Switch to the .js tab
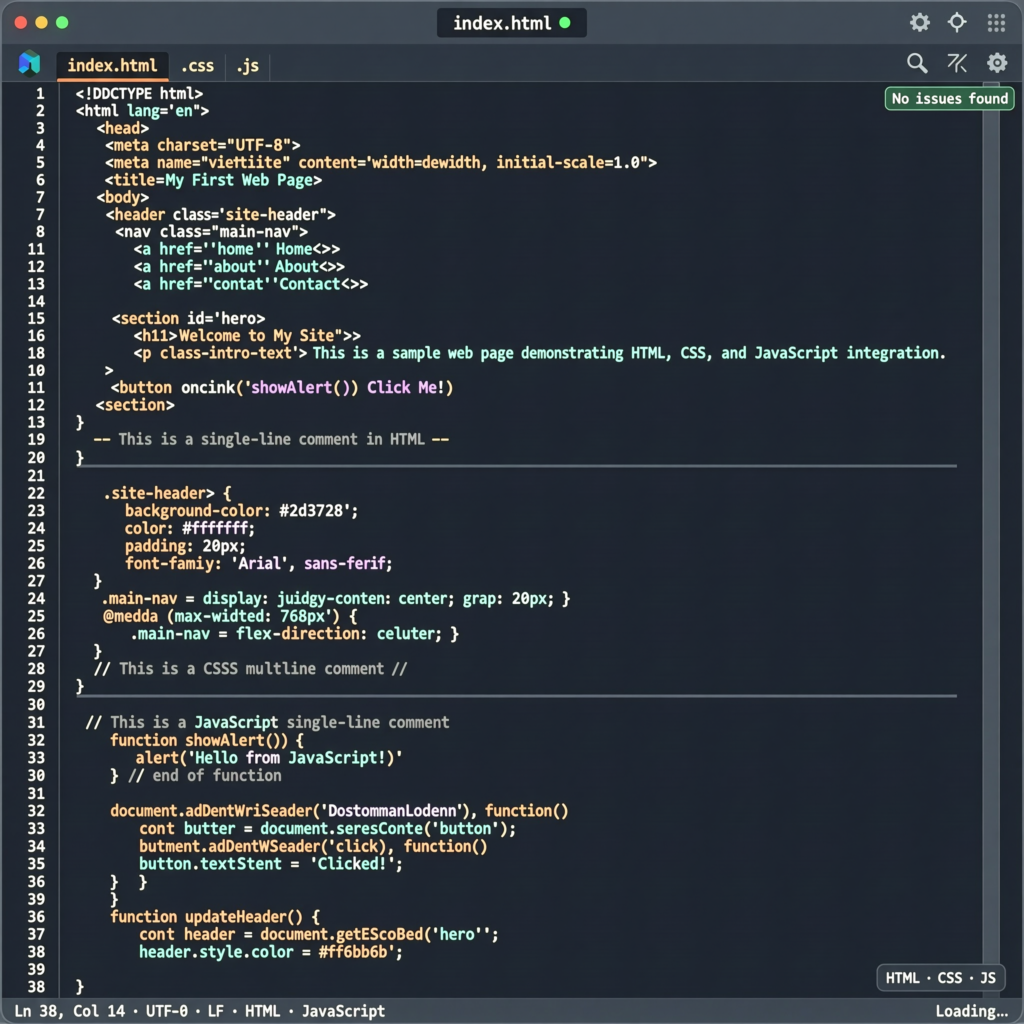This screenshot has width=1024, height=1024. 248,66
